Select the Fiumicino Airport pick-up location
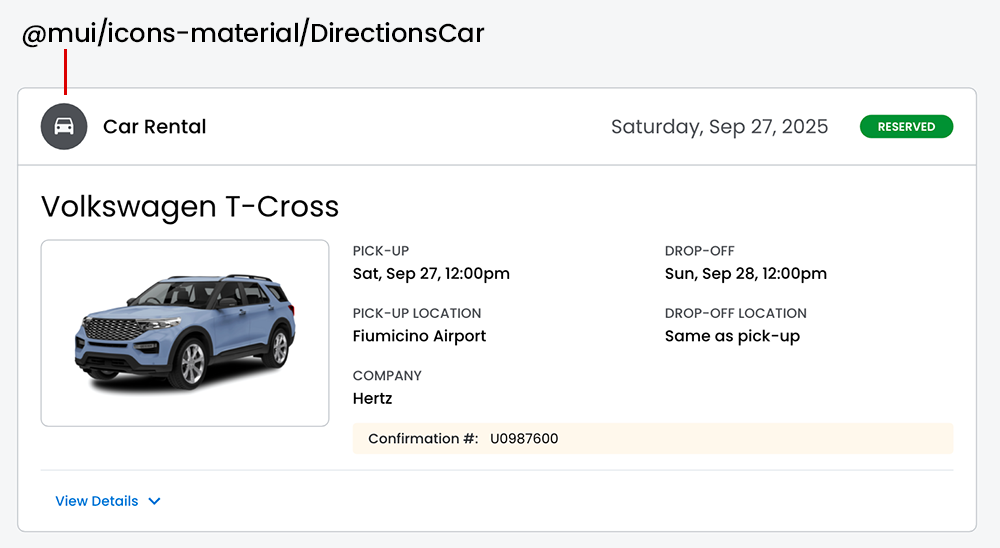The height and width of the screenshot is (548, 1000). pyautogui.click(x=419, y=336)
